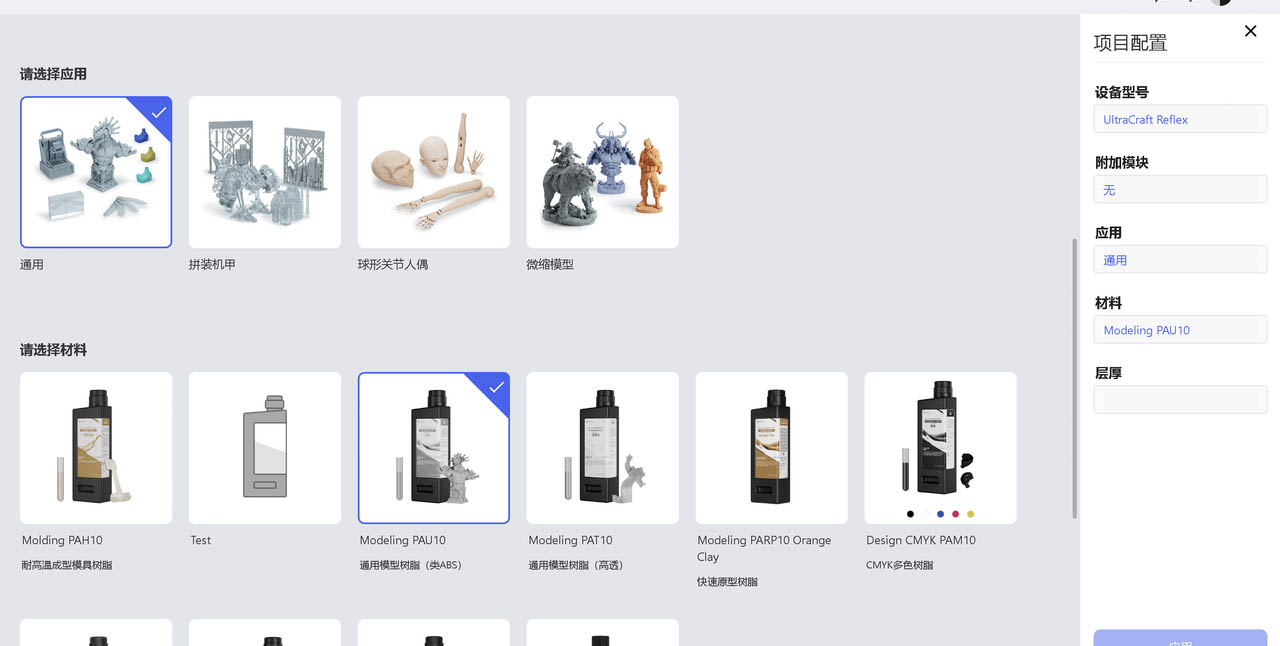Click the Molding PAH10 name label
Viewport: 1280px width, 646px height.
pyautogui.click(x=62, y=540)
